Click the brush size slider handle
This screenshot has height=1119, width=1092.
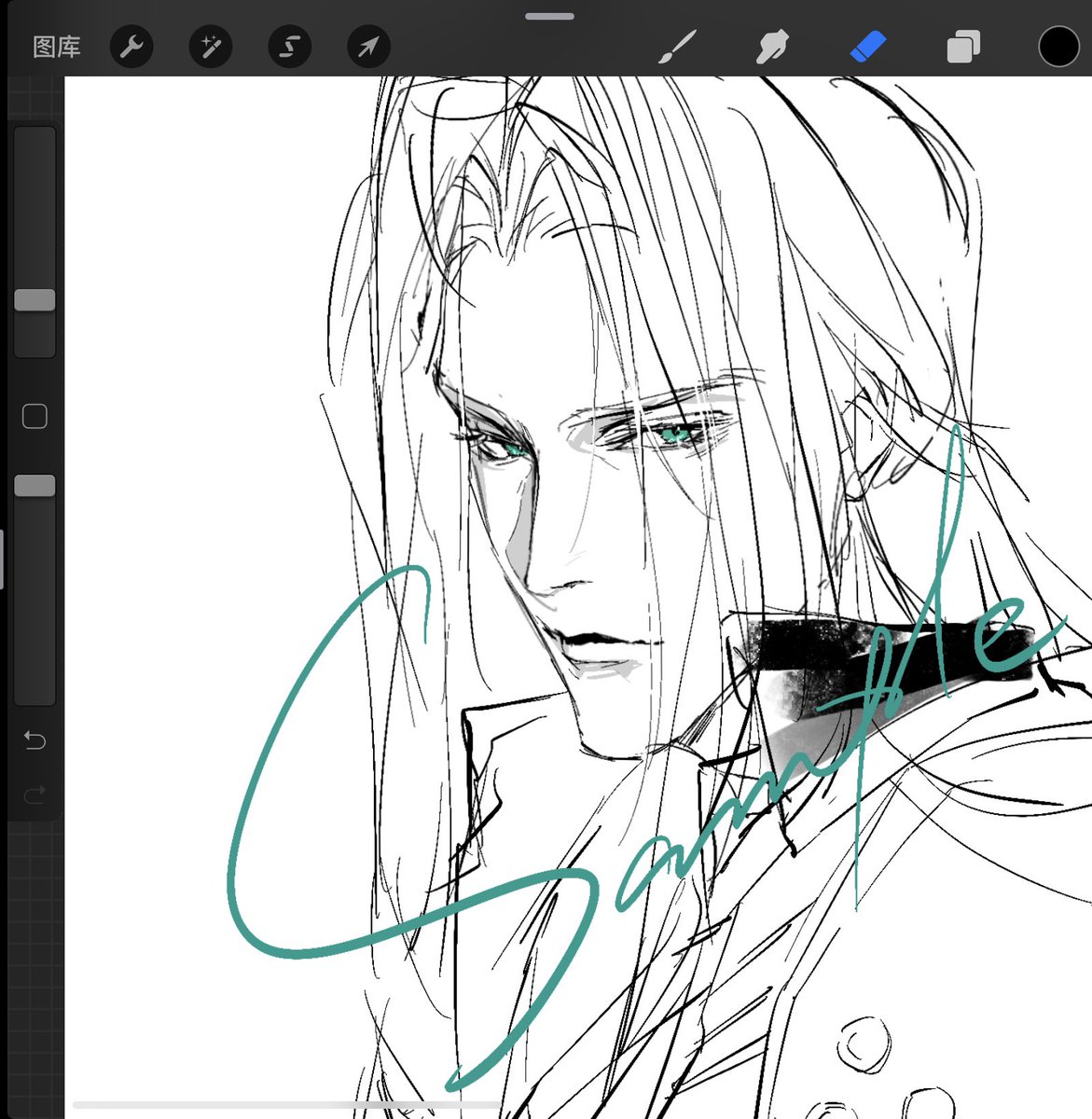click(35, 299)
